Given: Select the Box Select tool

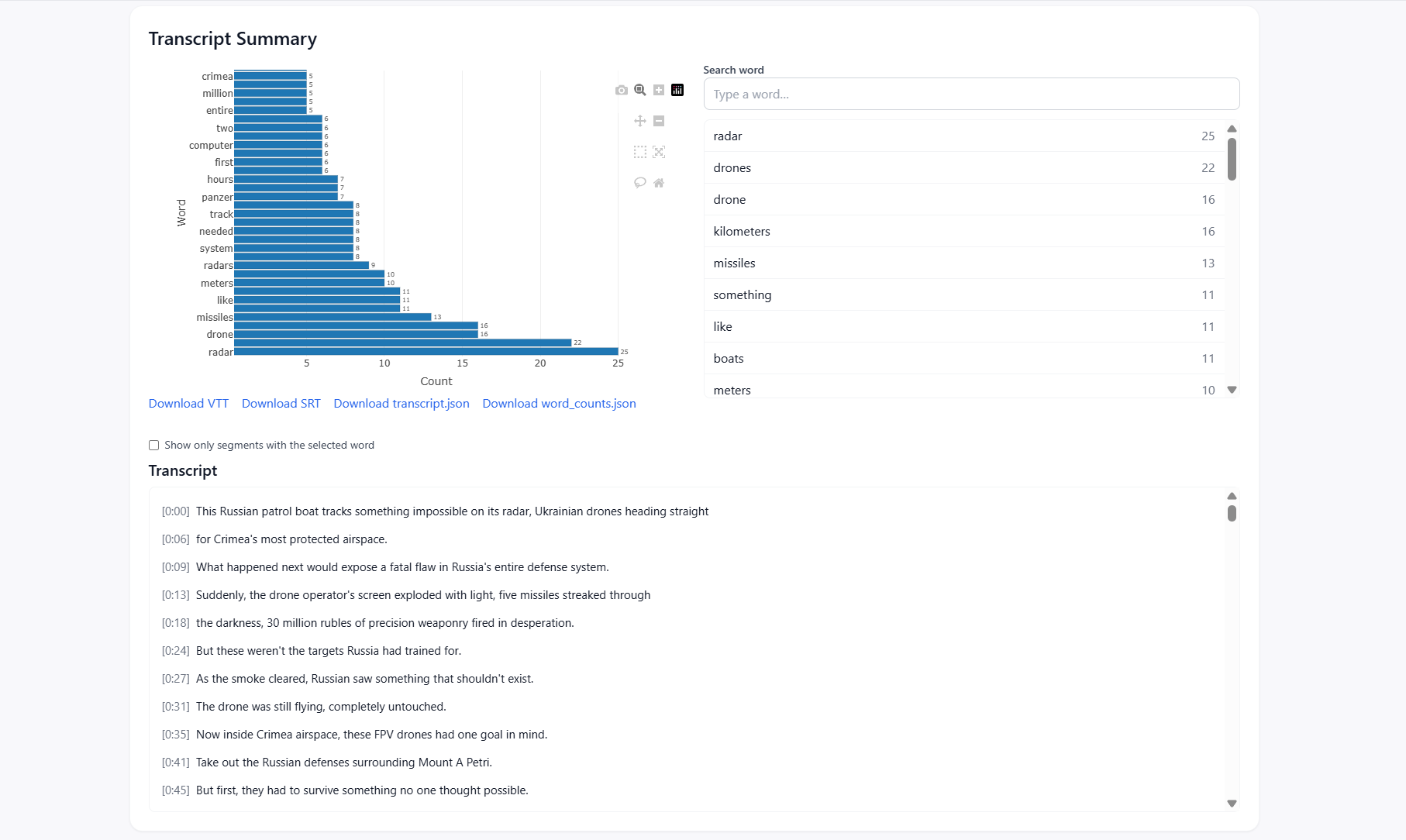Looking at the screenshot, I should pyautogui.click(x=640, y=152).
